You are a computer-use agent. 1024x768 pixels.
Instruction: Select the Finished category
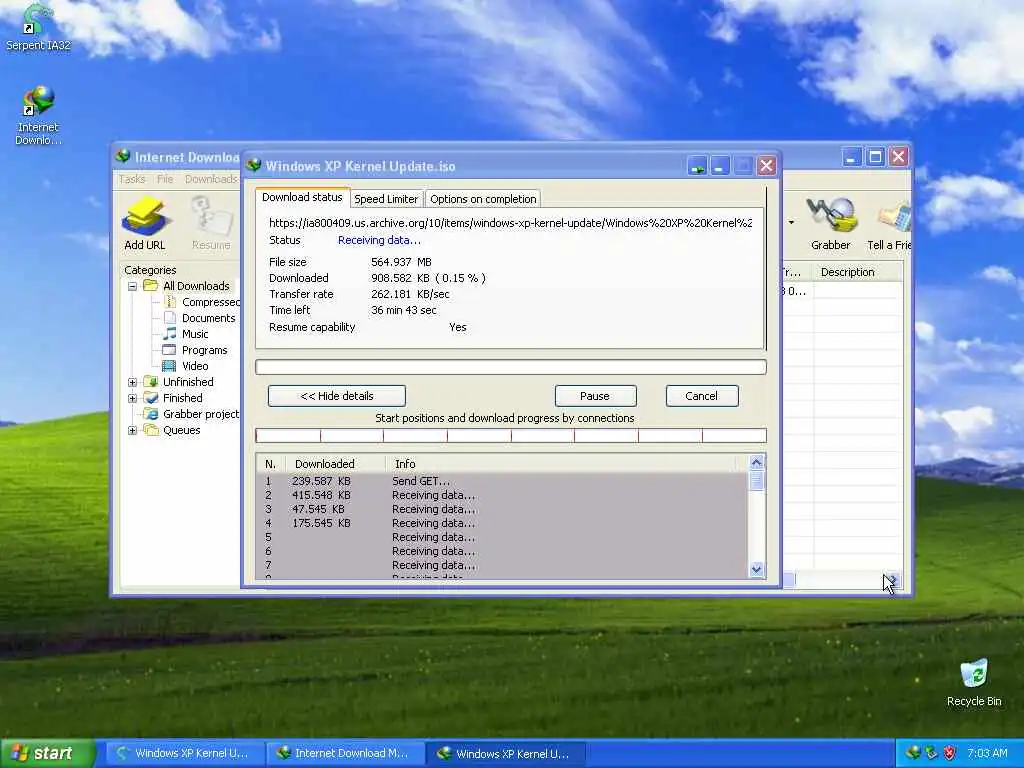click(182, 398)
